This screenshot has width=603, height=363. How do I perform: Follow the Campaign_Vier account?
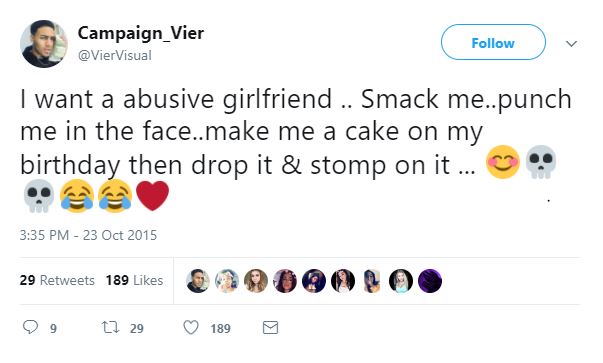tap(493, 42)
